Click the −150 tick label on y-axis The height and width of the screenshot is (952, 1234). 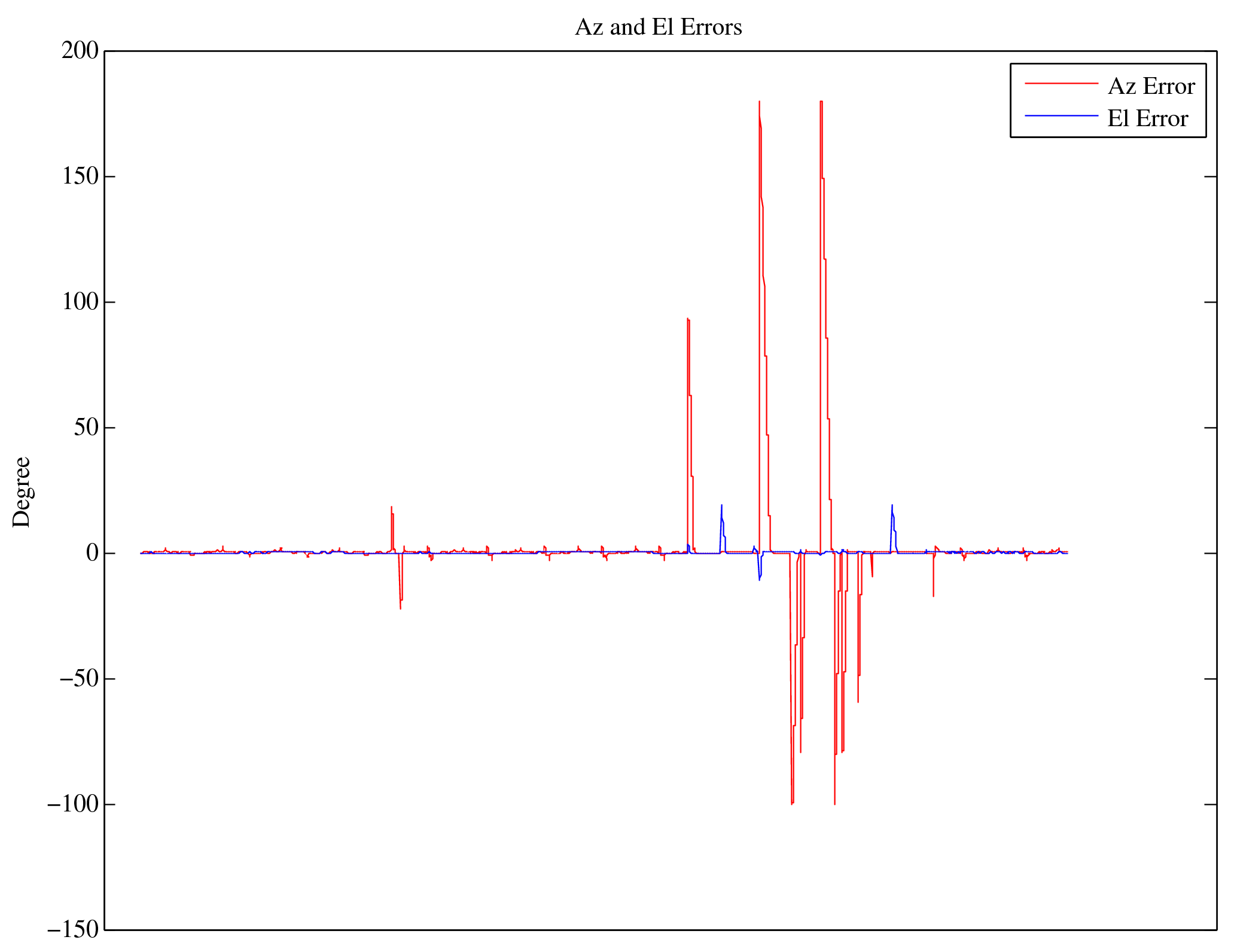[x=72, y=930]
